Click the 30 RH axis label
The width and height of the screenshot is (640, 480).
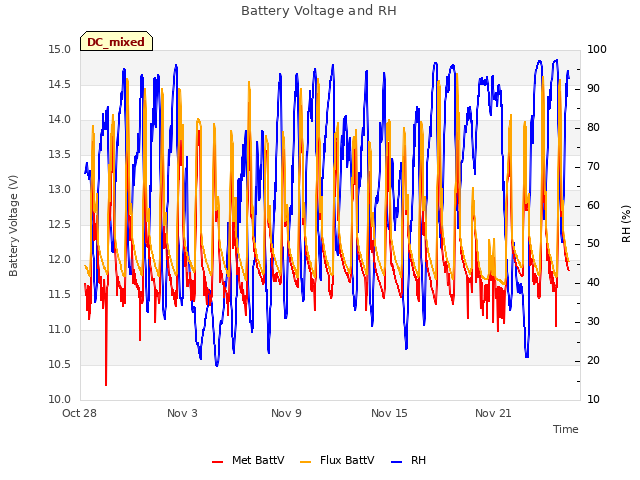(593, 322)
